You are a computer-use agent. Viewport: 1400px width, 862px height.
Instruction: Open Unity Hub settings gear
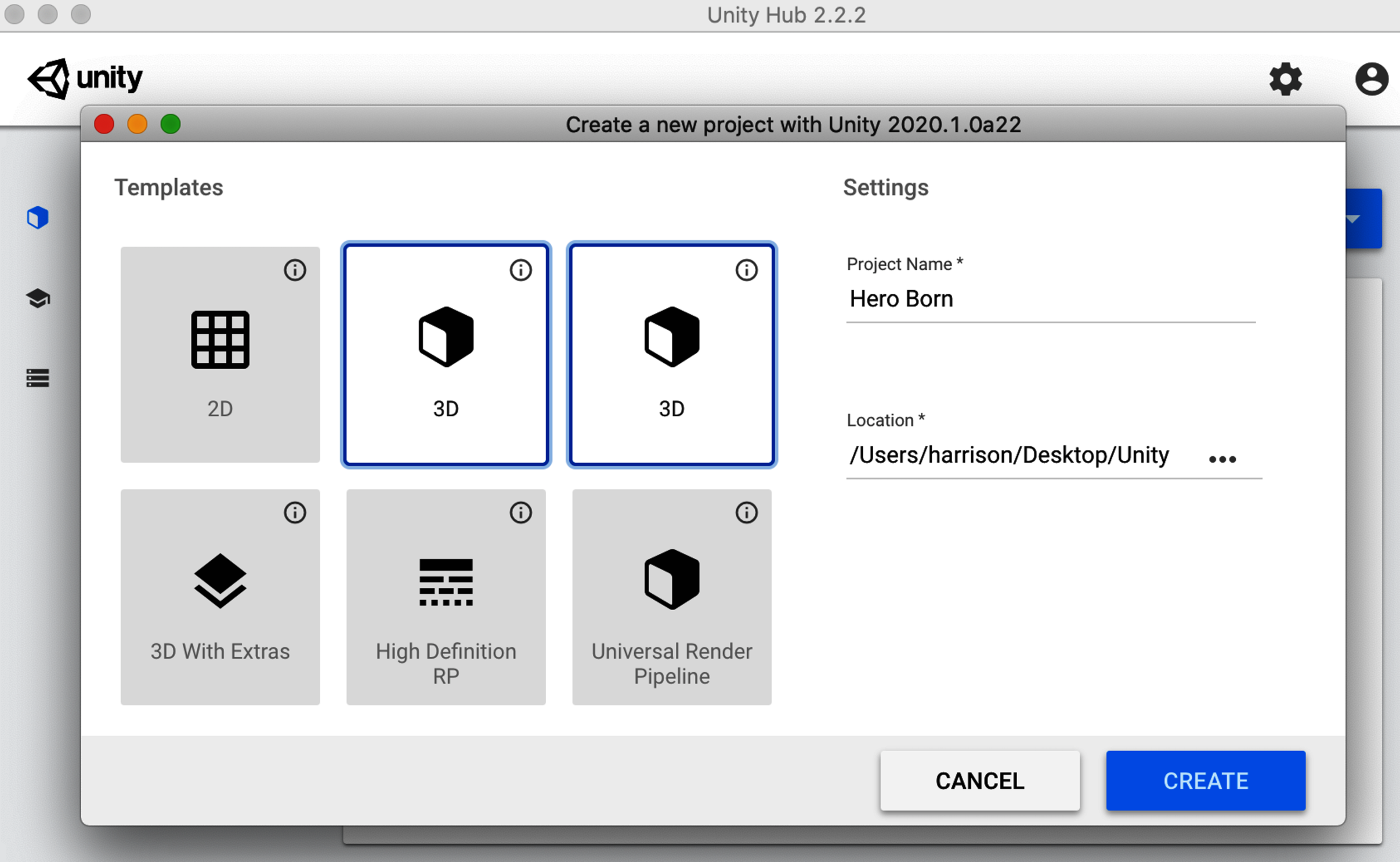pyautogui.click(x=1285, y=79)
